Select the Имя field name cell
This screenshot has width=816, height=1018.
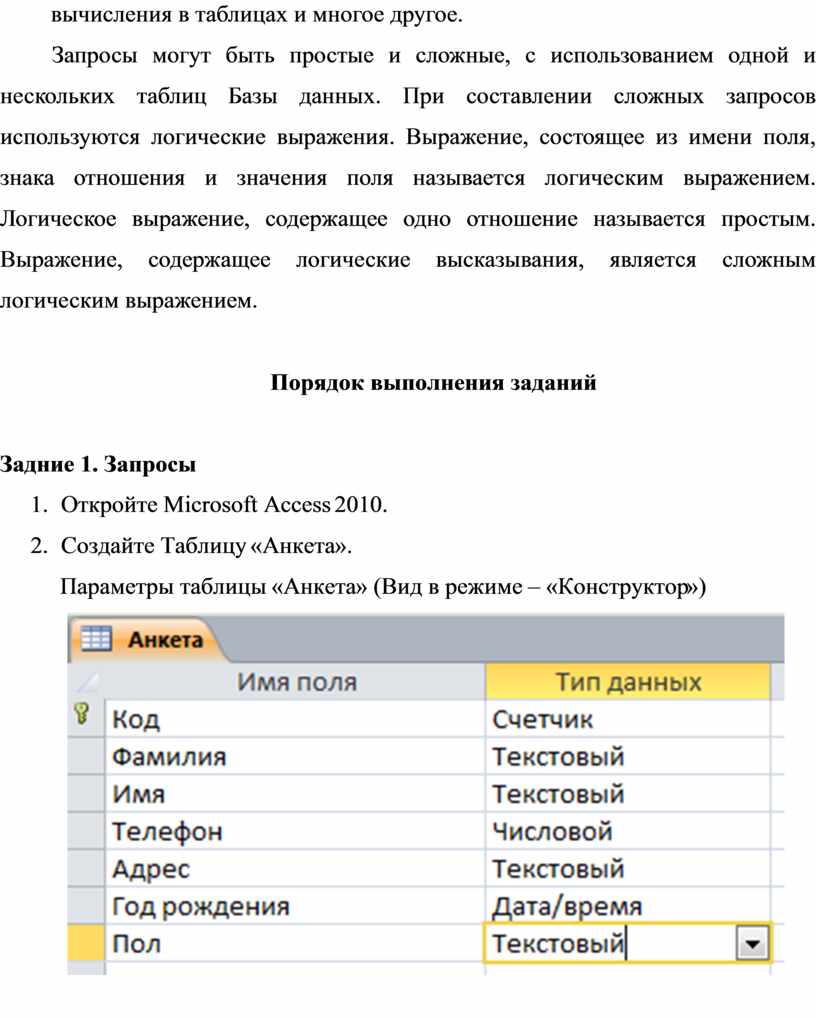coord(295,794)
